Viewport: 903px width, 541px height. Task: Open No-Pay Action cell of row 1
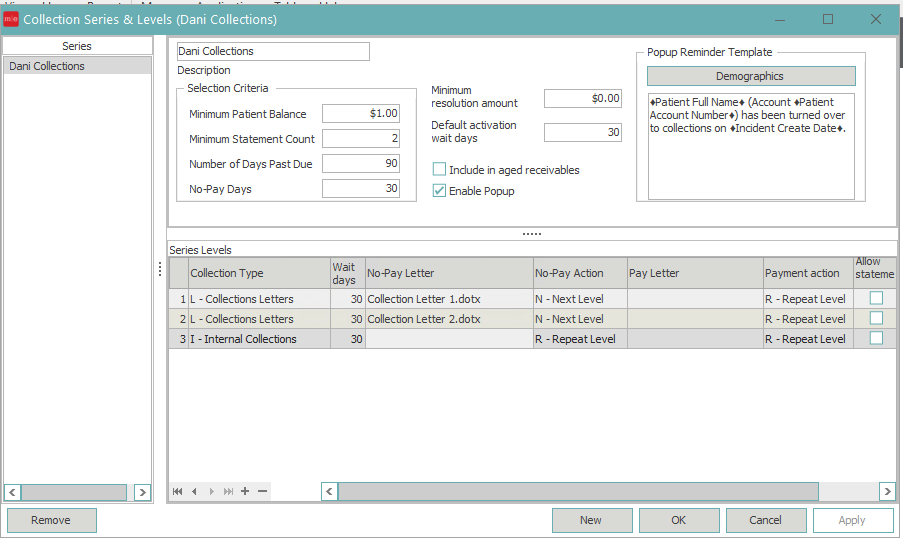coord(579,299)
